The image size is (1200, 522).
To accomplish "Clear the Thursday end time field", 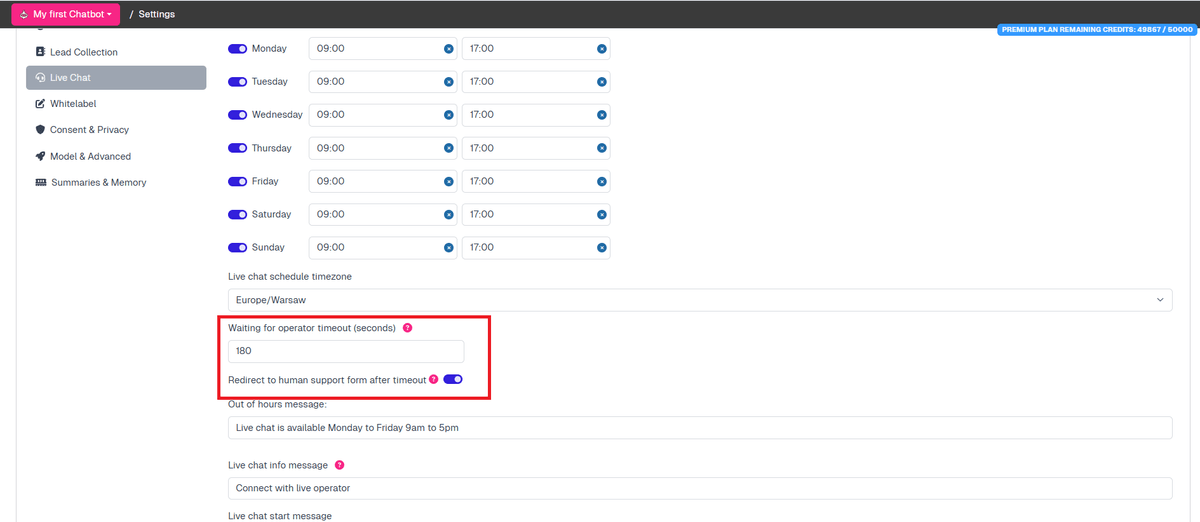I will coord(601,148).
